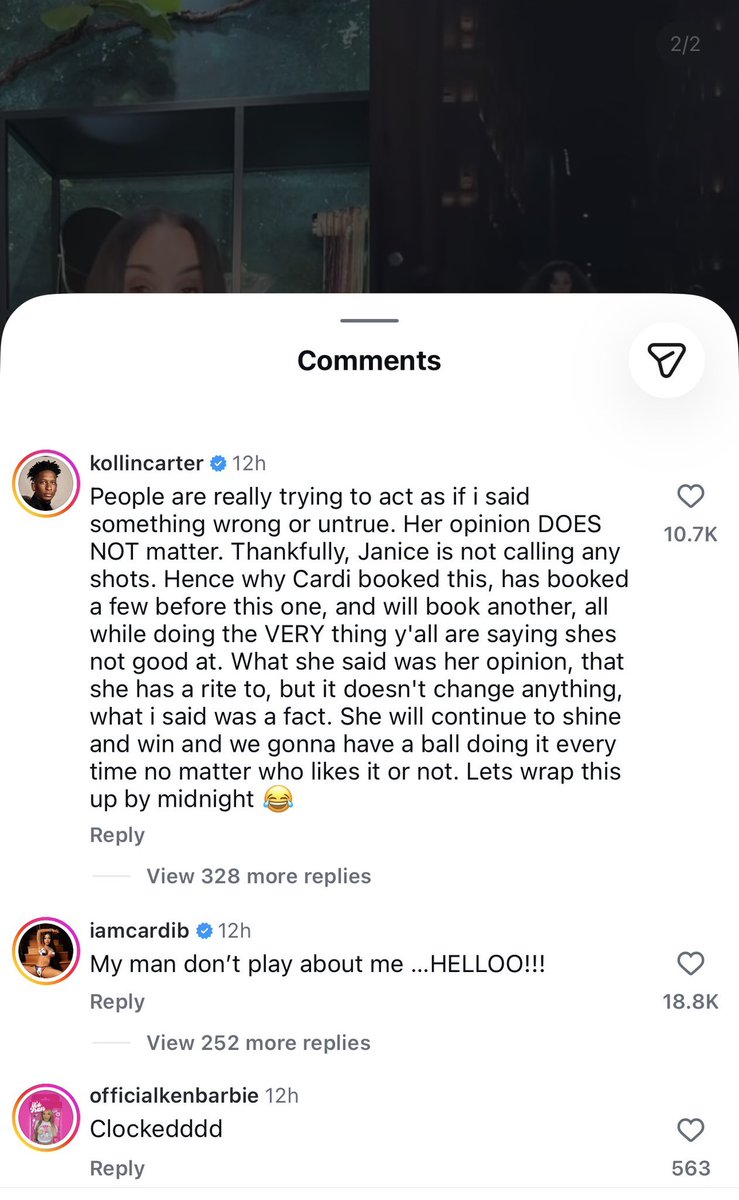Reply to iamcardib's comment
The height and width of the screenshot is (1200, 739).
click(117, 1002)
